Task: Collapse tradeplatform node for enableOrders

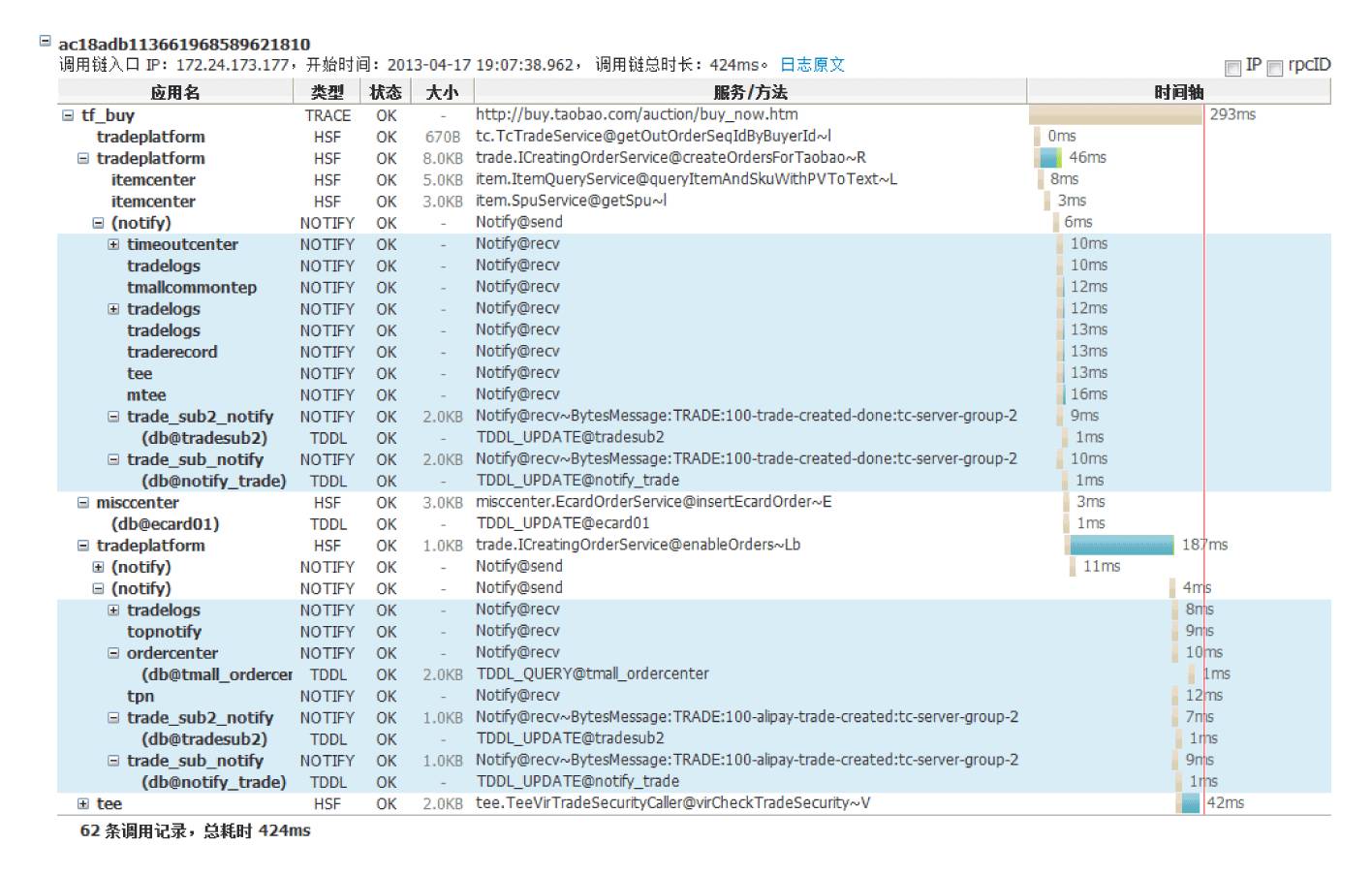Action: coord(83,546)
